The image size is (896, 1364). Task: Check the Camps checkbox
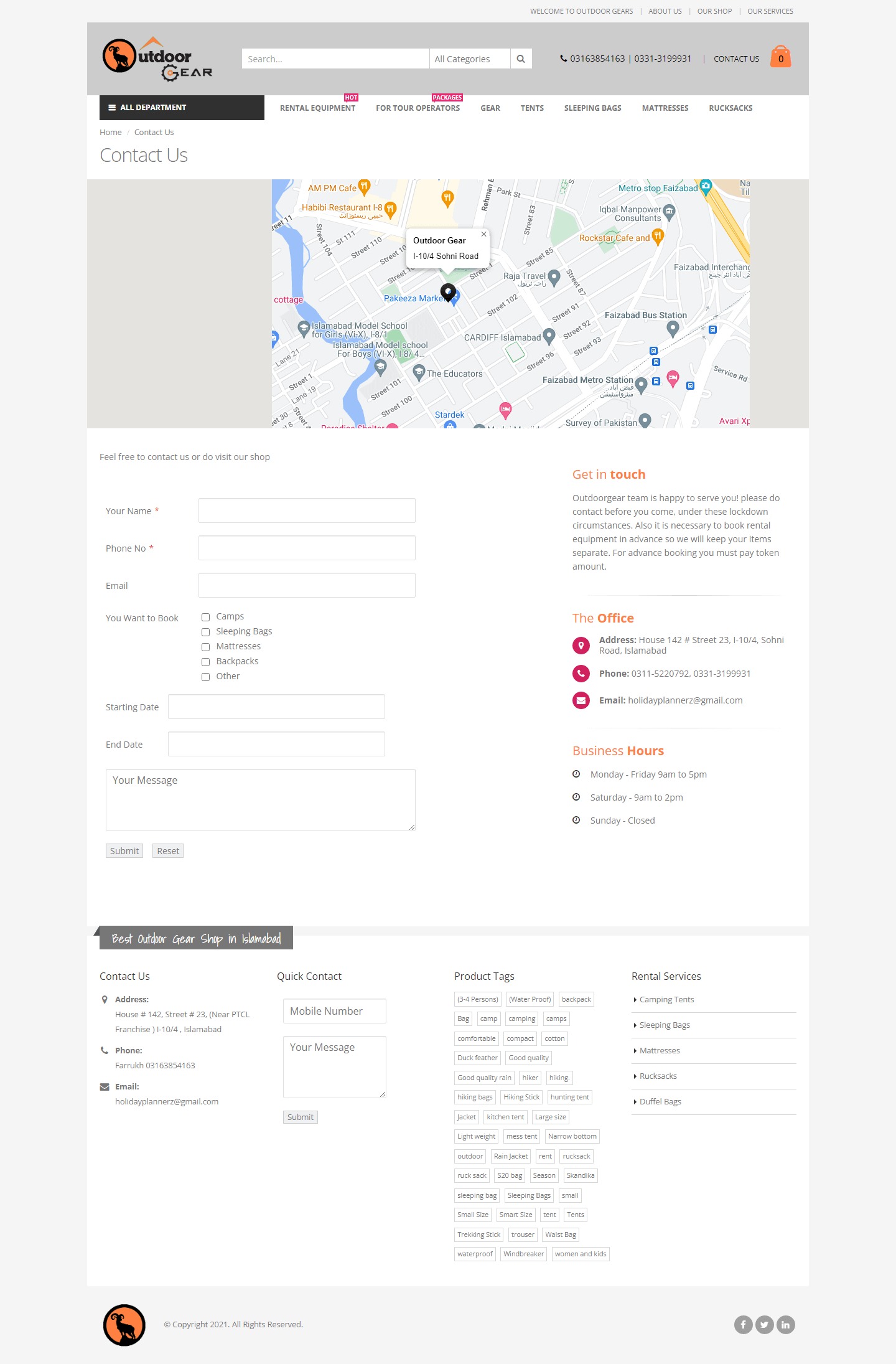pyautogui.click(x=205, y=617)
